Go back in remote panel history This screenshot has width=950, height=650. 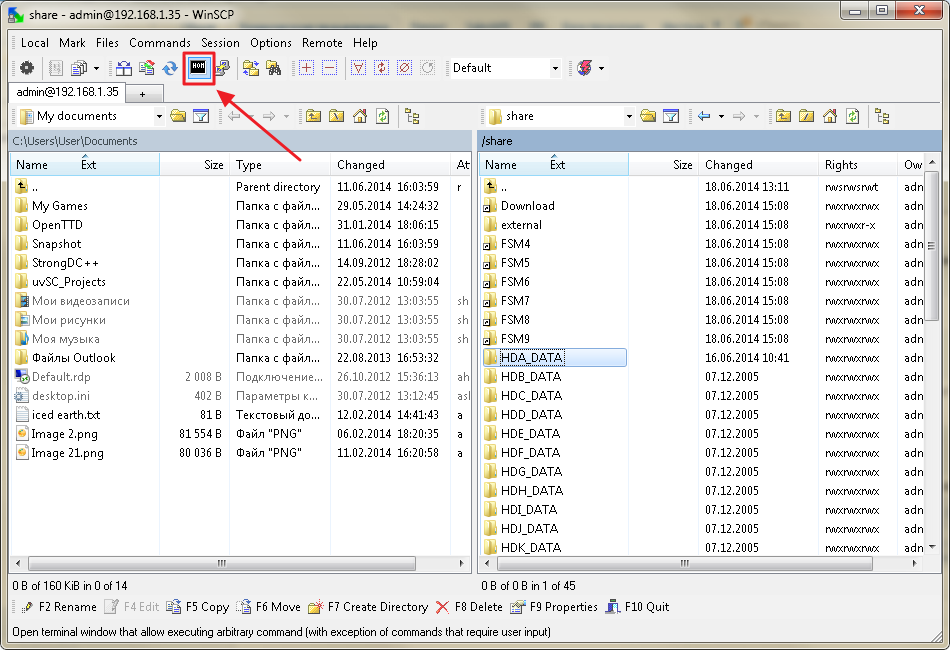pyautogui.click(x=704, y=116)
